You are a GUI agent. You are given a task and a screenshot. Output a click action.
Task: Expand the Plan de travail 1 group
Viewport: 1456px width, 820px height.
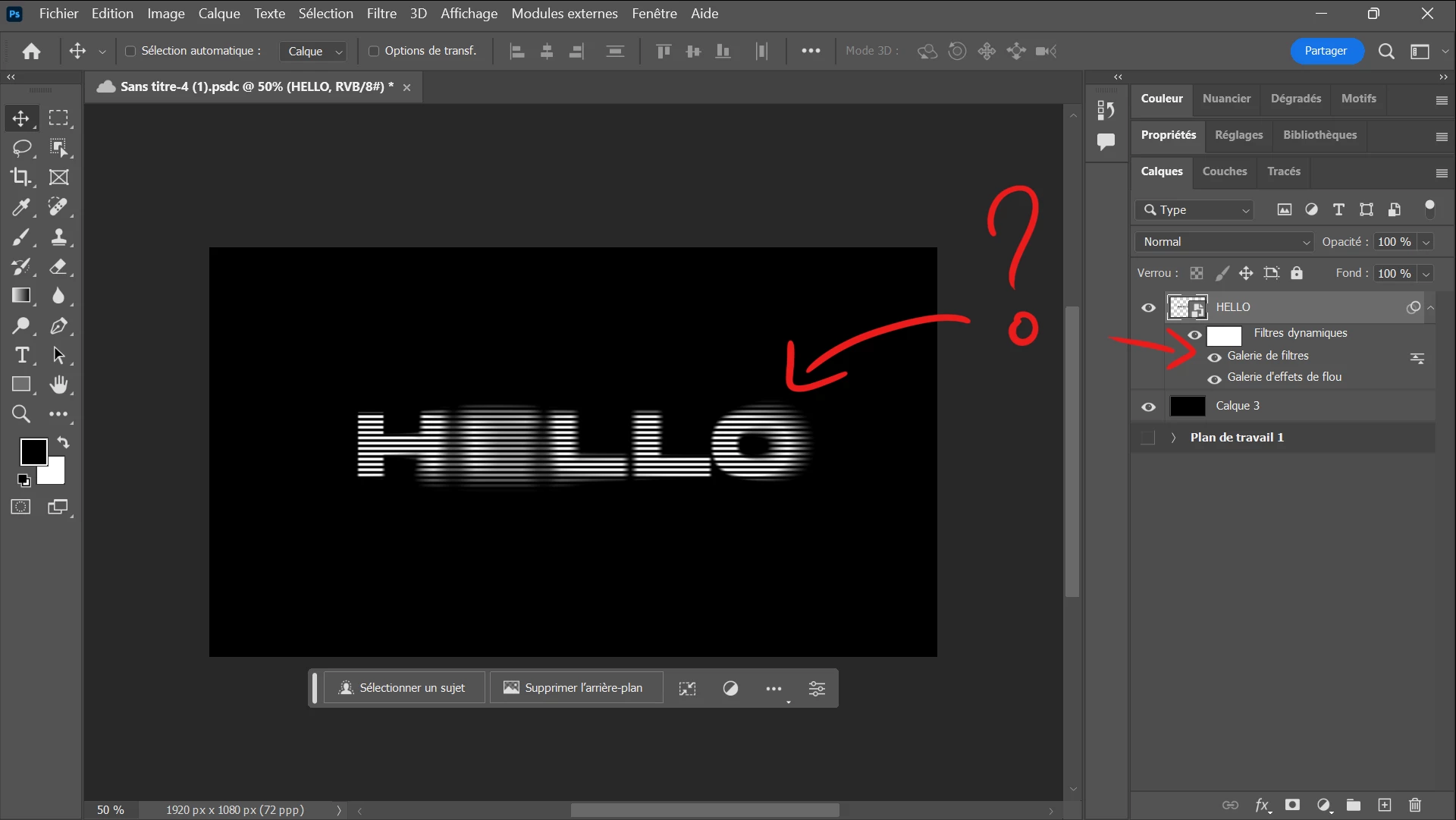point(1173,438)
